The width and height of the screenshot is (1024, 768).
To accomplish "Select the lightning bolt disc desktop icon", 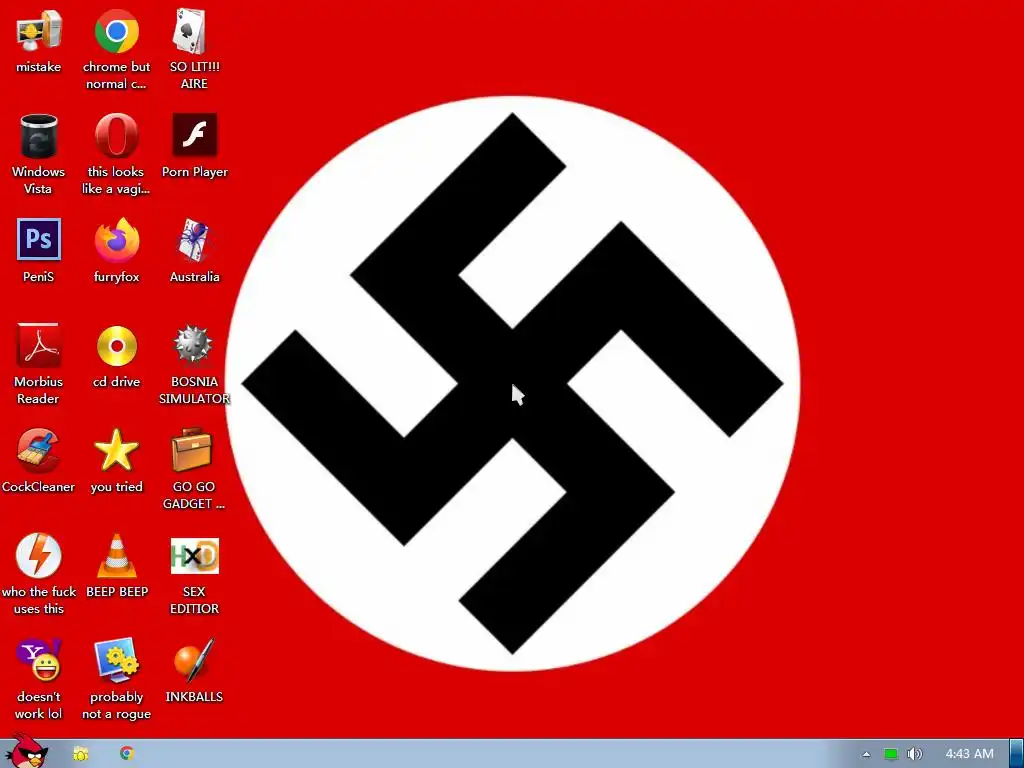I will tap(39, 556).
